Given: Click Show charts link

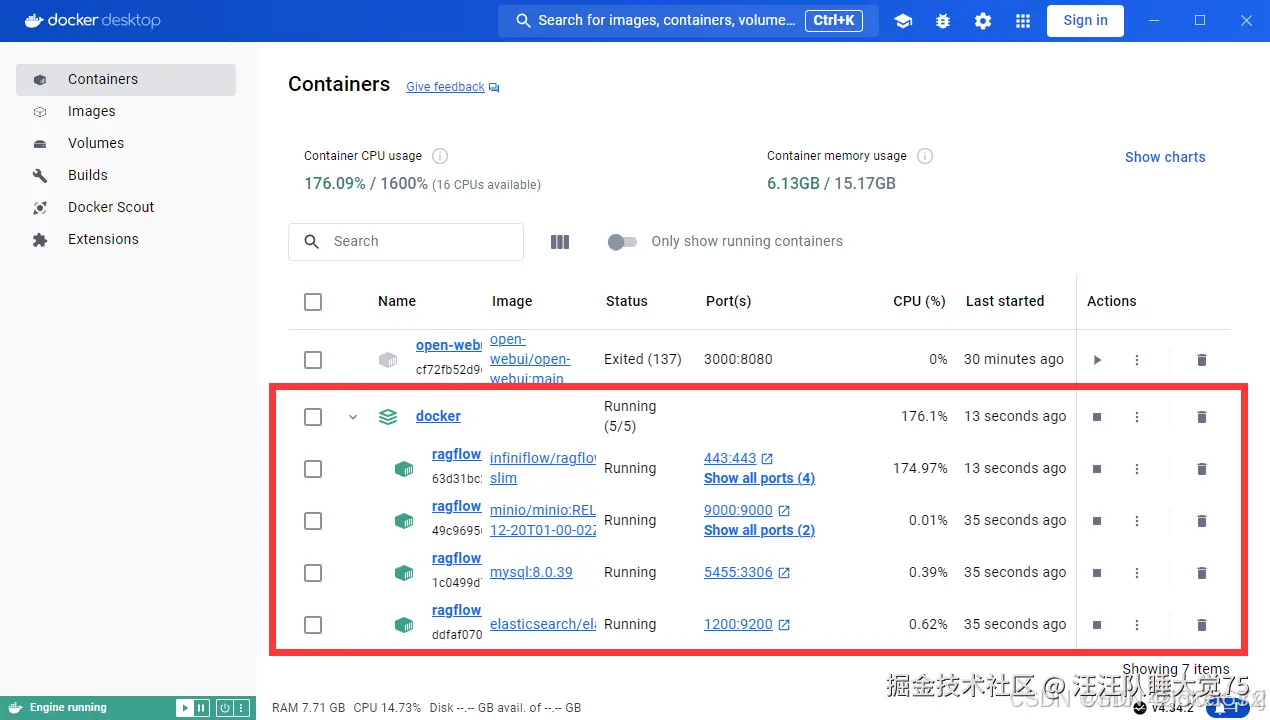Looking at the screenshot, I should 1165,158.
